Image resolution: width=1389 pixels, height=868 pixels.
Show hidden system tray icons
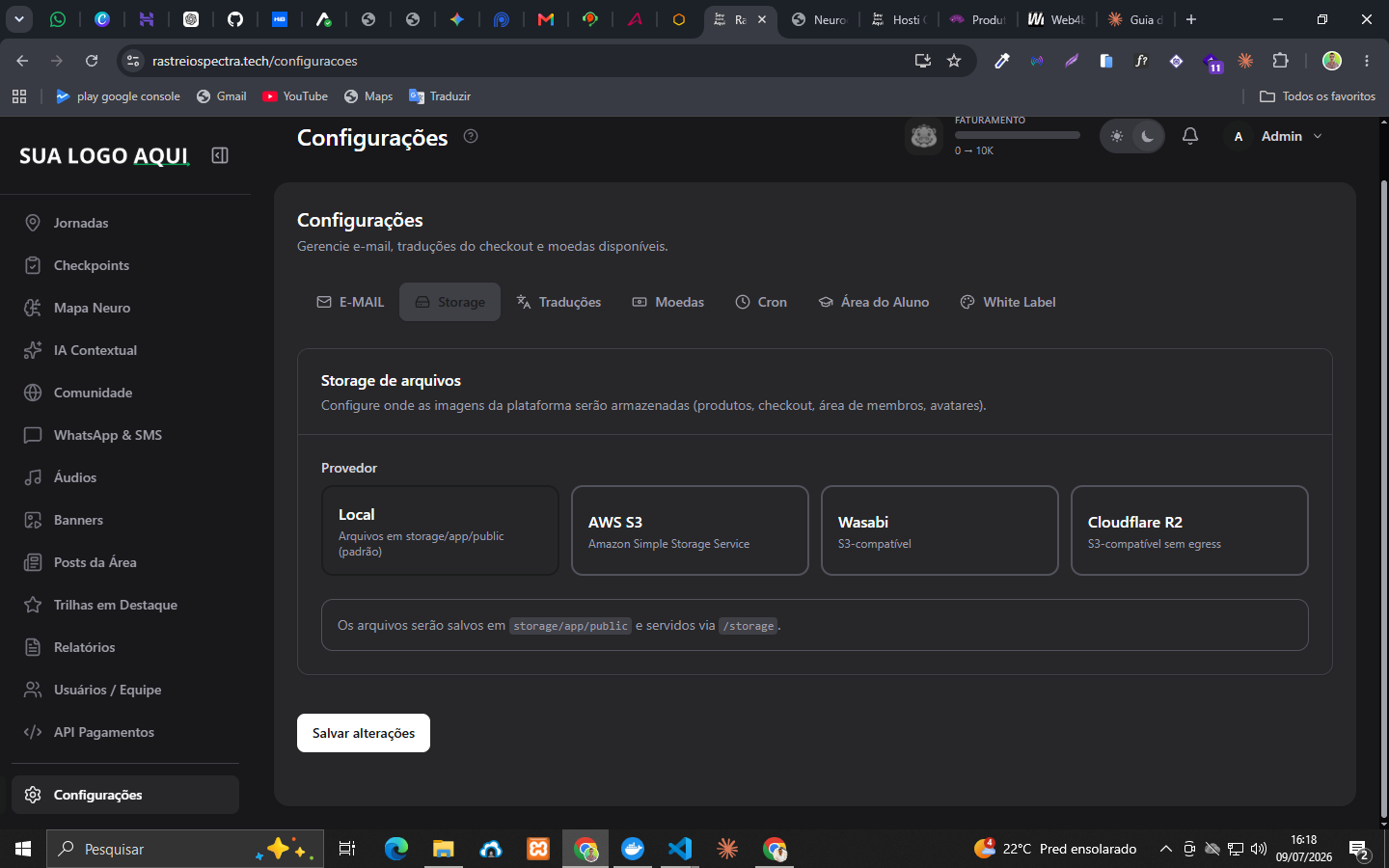click(x=1165, y=849)
